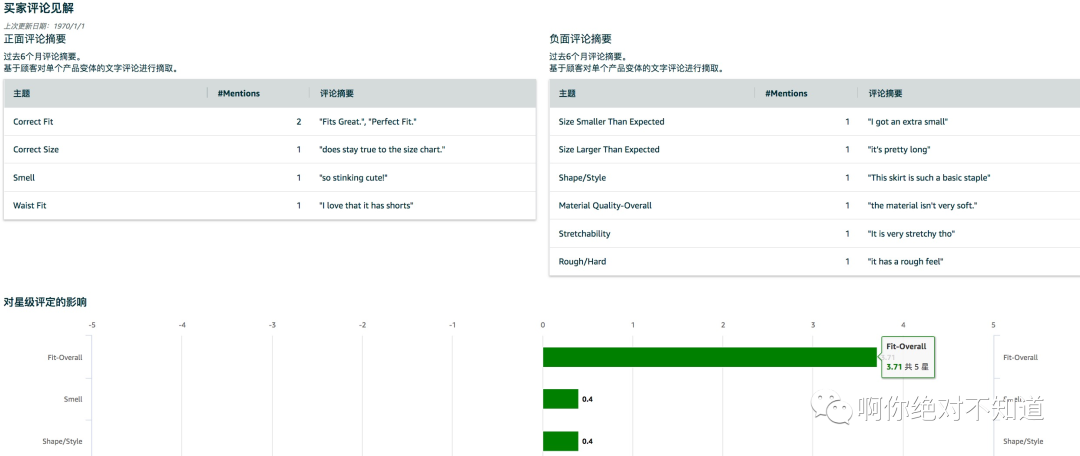
Task: Click Material Quality-Overall topic row
Action: (x=605, y=206)
